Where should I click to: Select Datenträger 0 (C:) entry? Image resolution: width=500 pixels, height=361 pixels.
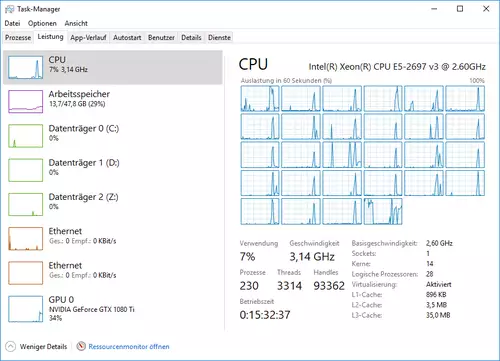113,136
